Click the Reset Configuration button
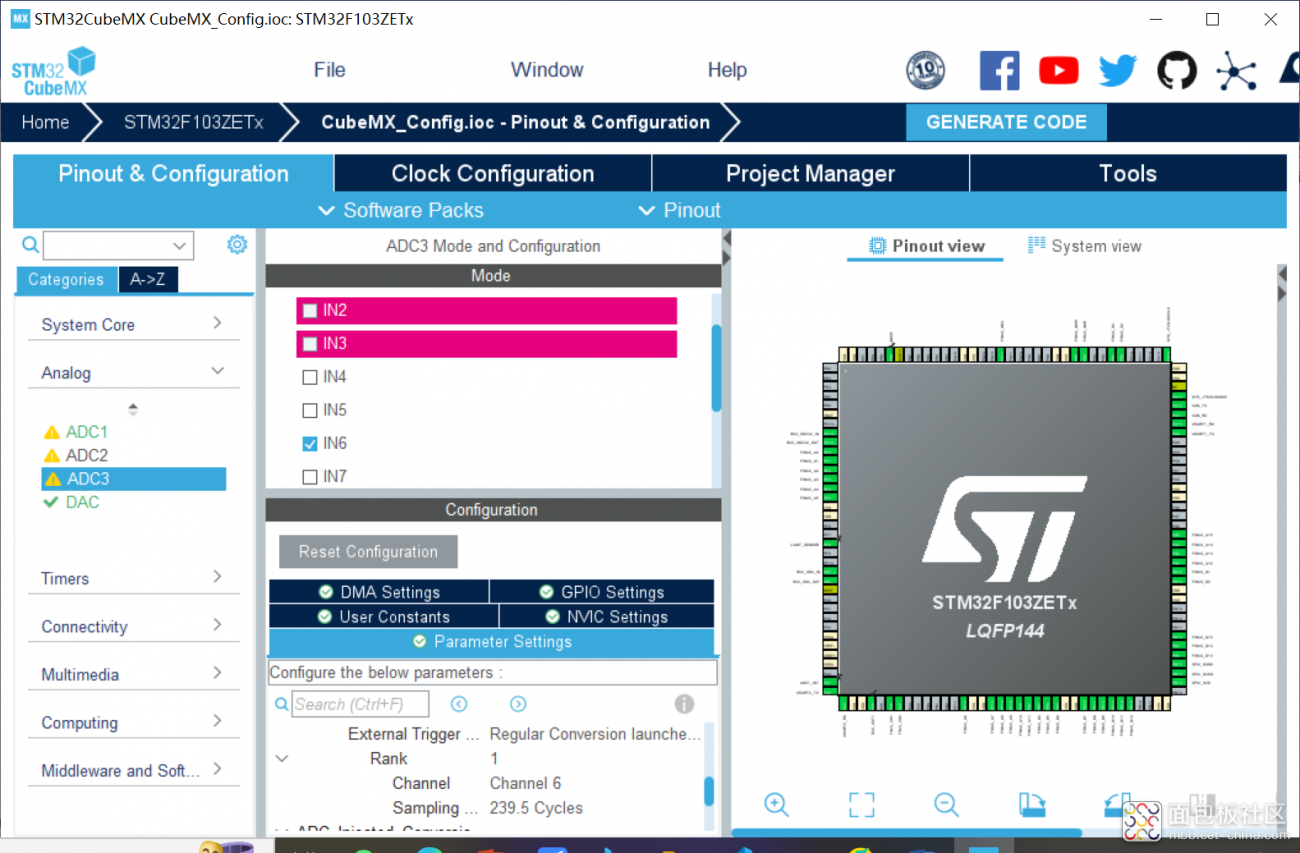Screen dimensions: 1300x853 coord(368,551)
